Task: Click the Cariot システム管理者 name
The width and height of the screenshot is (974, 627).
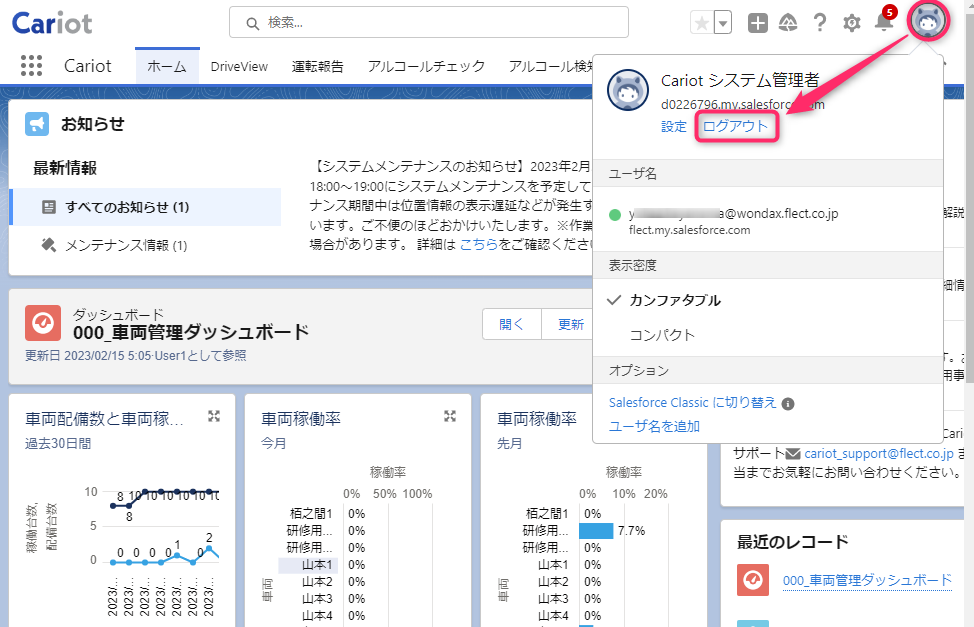Action: pos(740,80)
